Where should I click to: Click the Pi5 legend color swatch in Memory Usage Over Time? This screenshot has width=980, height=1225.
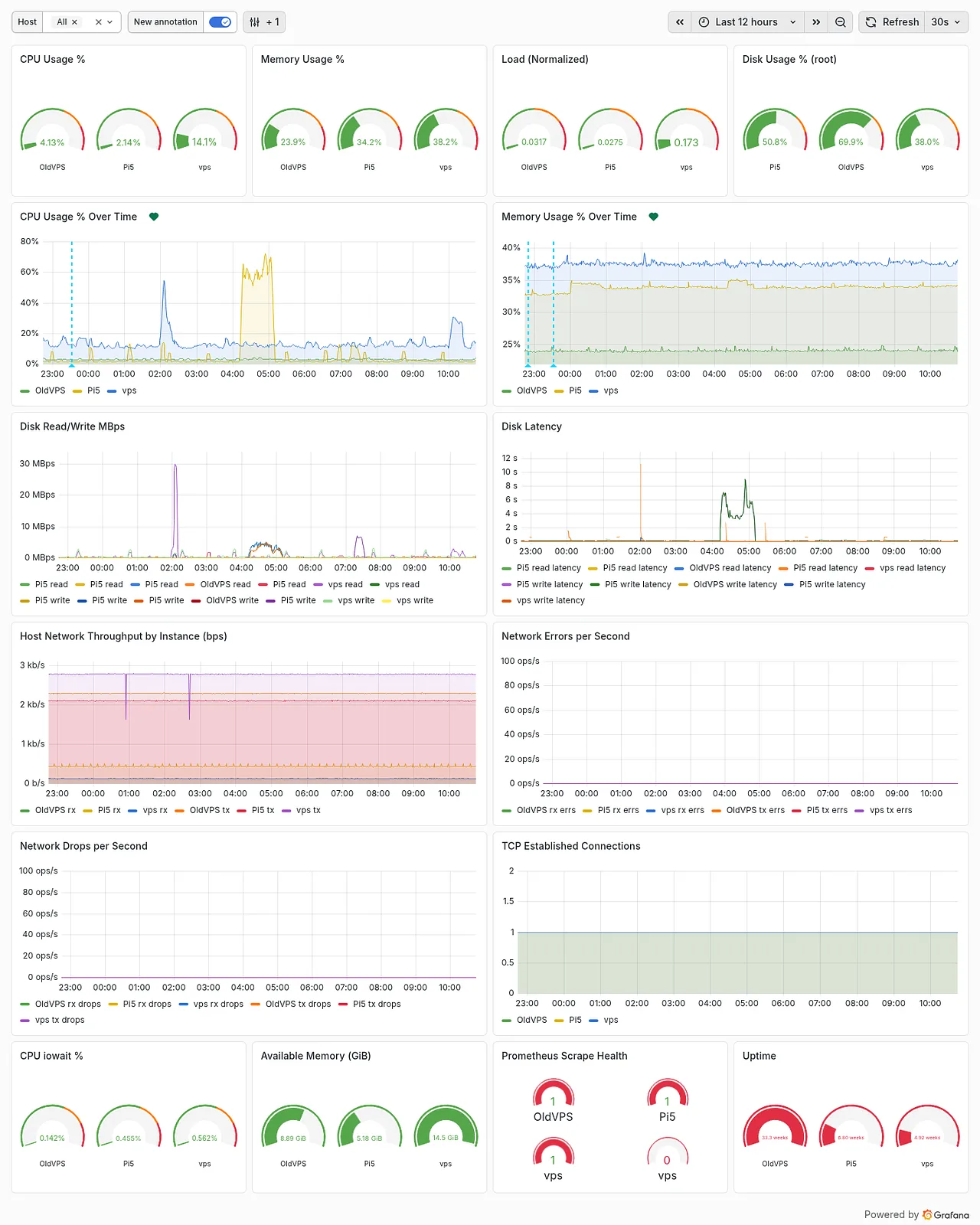click(559, 391)
